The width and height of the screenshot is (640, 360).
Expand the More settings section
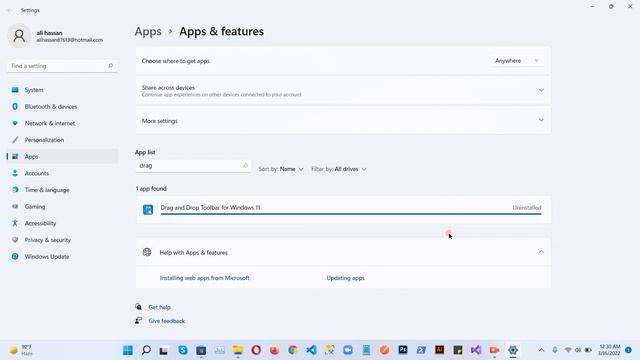point(343,121)
